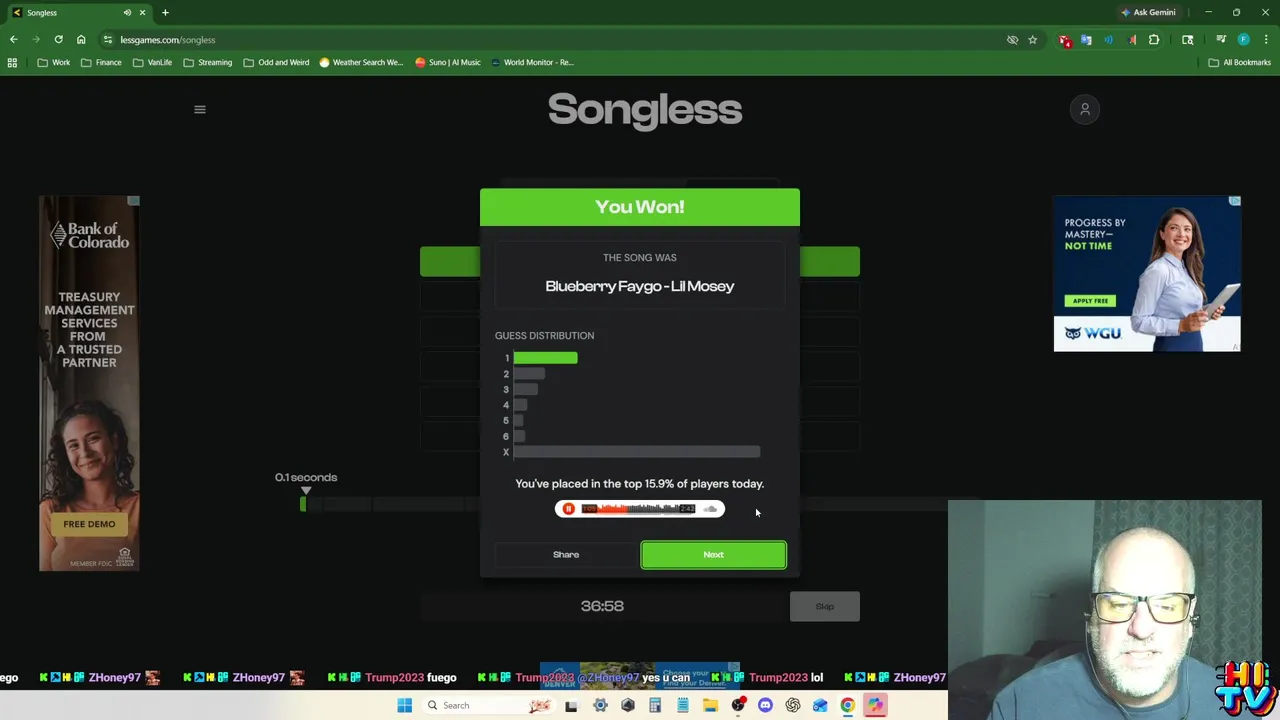Click the 36:58 countdown timer
Image resolution: width=1280 pixels, height=720 pixels.
pos(602,606)
